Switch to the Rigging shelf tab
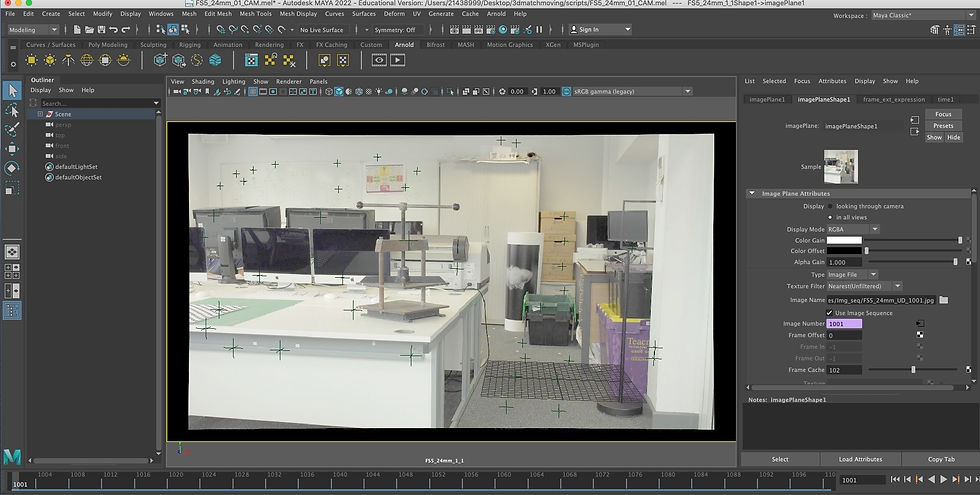This screenshot has width=980, height=495. pyautogui.click(x=189, y=45)
